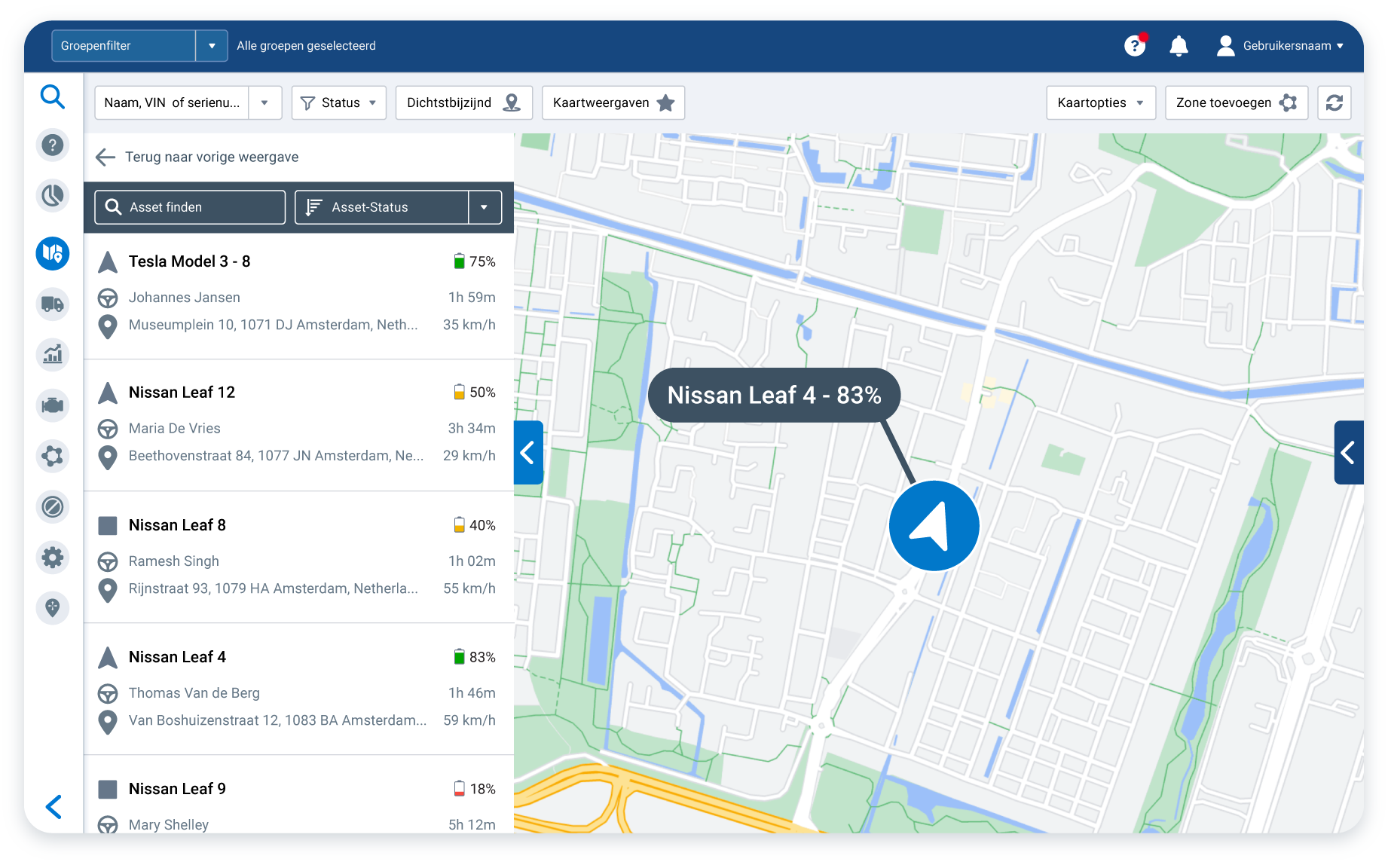Screen dimensions: 1388x868
Task: Expand the right side map panel
Action: (1348, 453)
